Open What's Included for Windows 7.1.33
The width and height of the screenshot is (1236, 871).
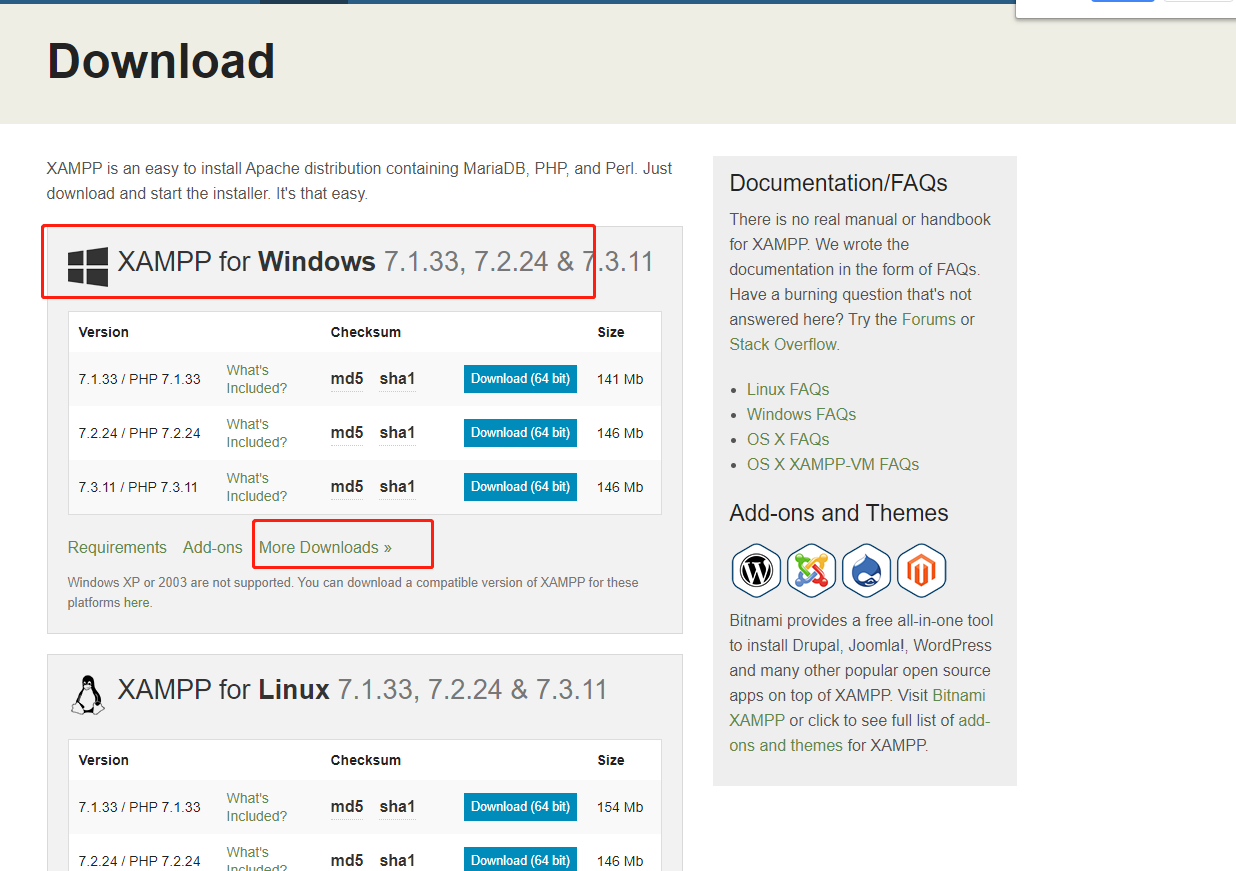[x=256, y=379]
